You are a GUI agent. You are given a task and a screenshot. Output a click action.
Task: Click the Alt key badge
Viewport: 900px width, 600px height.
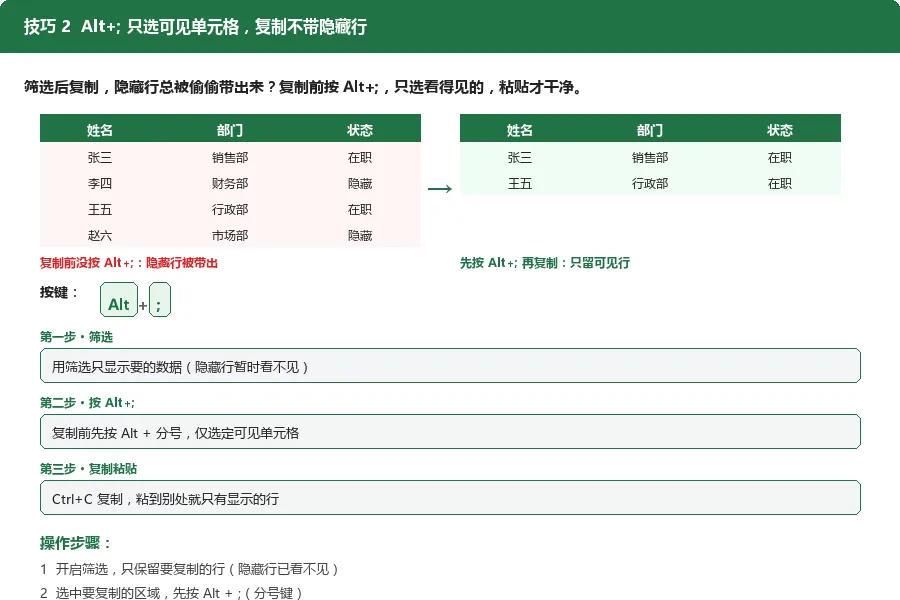click(x=119, y=300)
